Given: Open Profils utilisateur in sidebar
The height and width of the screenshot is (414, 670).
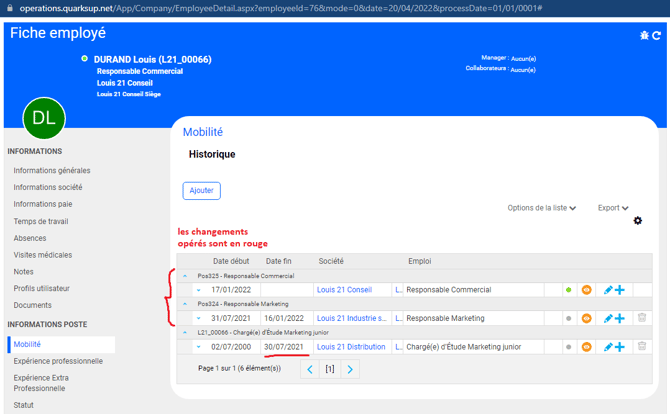Looking at the screenshot, I should pyautogui.click(x=41, y=288).
